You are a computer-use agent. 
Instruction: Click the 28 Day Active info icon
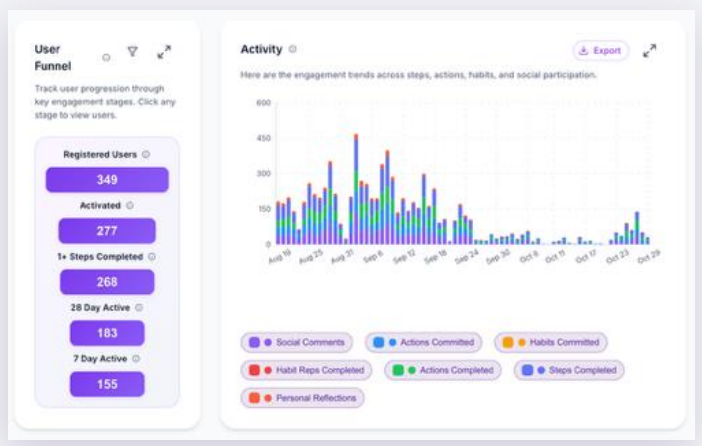(x=139, y=308)
